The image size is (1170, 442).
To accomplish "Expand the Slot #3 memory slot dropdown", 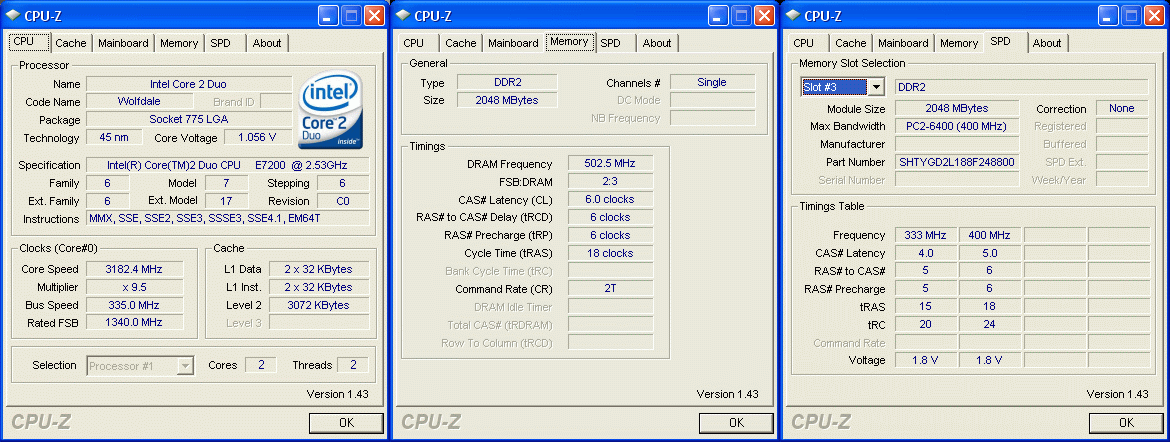I will pyautogui.click(x=876, y=87).
